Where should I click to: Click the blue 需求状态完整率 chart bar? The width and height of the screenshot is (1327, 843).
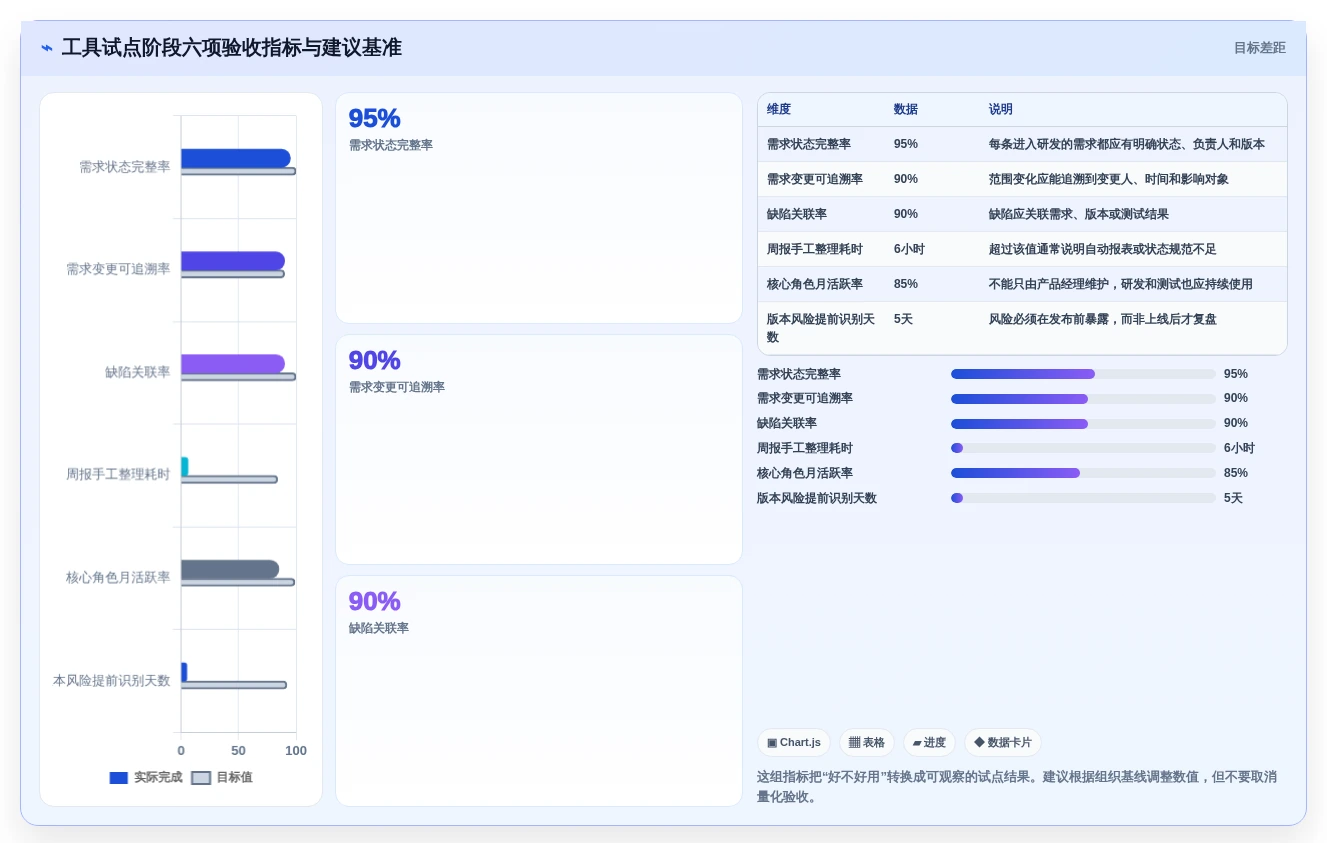point(236,158)
